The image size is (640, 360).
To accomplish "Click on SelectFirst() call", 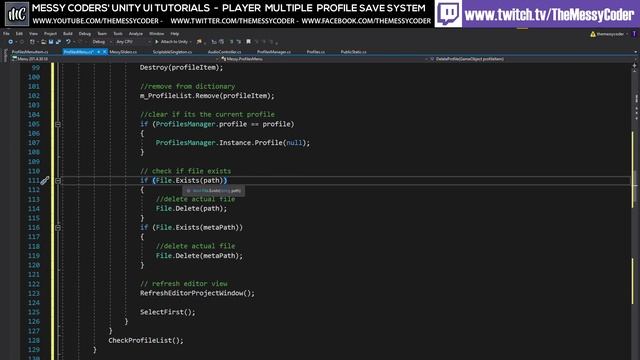I will [x=168, y=312].
